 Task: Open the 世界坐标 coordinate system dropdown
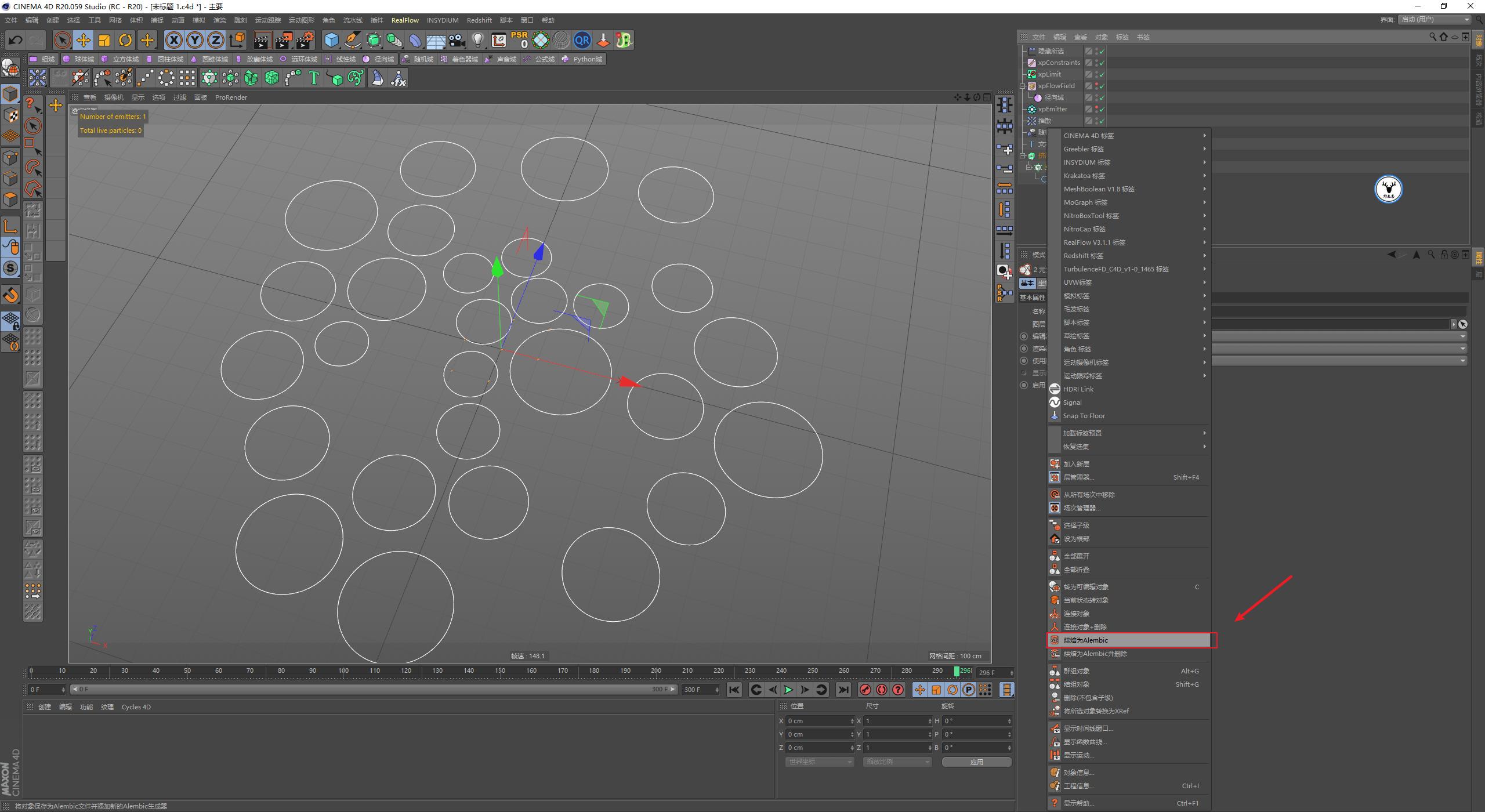819,762
